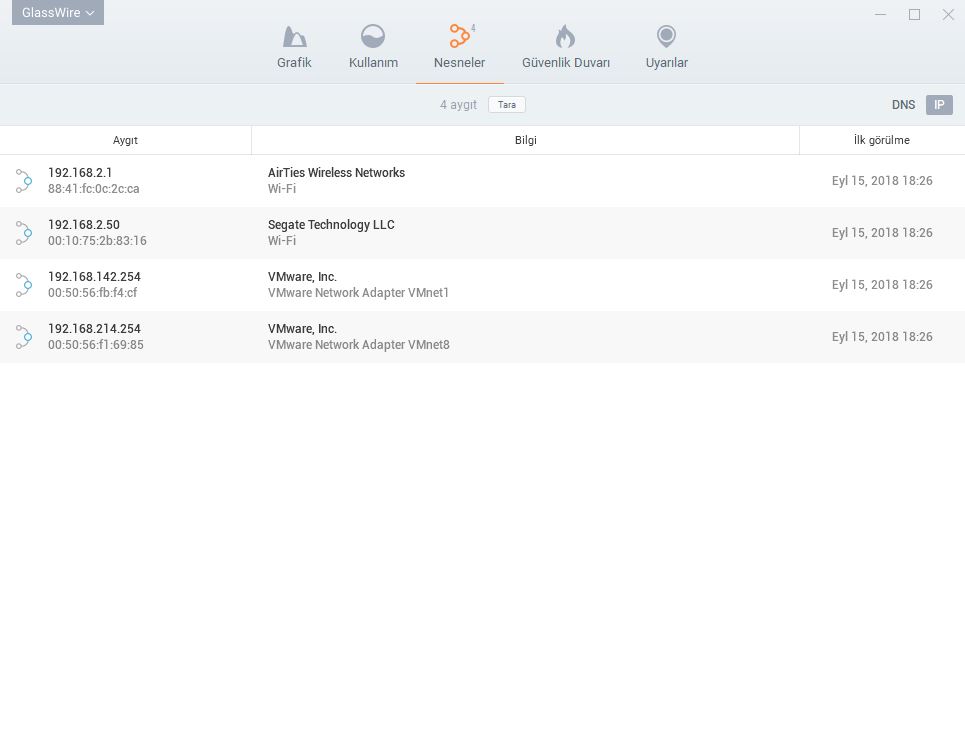Click VMware Network Adapter VMnet1 text
This screenshot has height=742, width=965.
[x=358, y=293]
